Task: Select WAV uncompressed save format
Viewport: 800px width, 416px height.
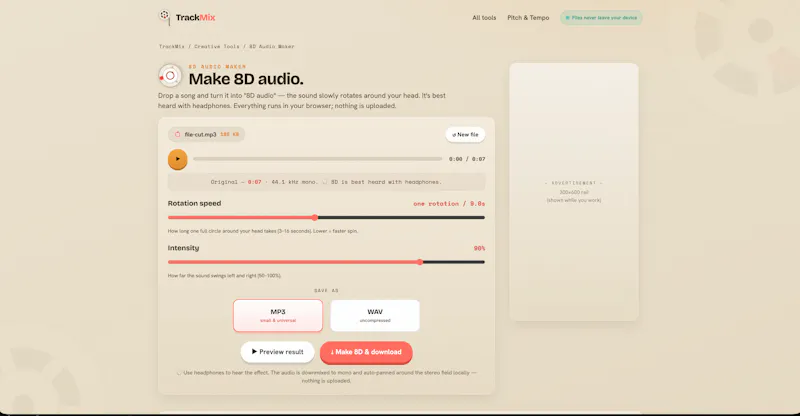Action: tap(375, 315)
